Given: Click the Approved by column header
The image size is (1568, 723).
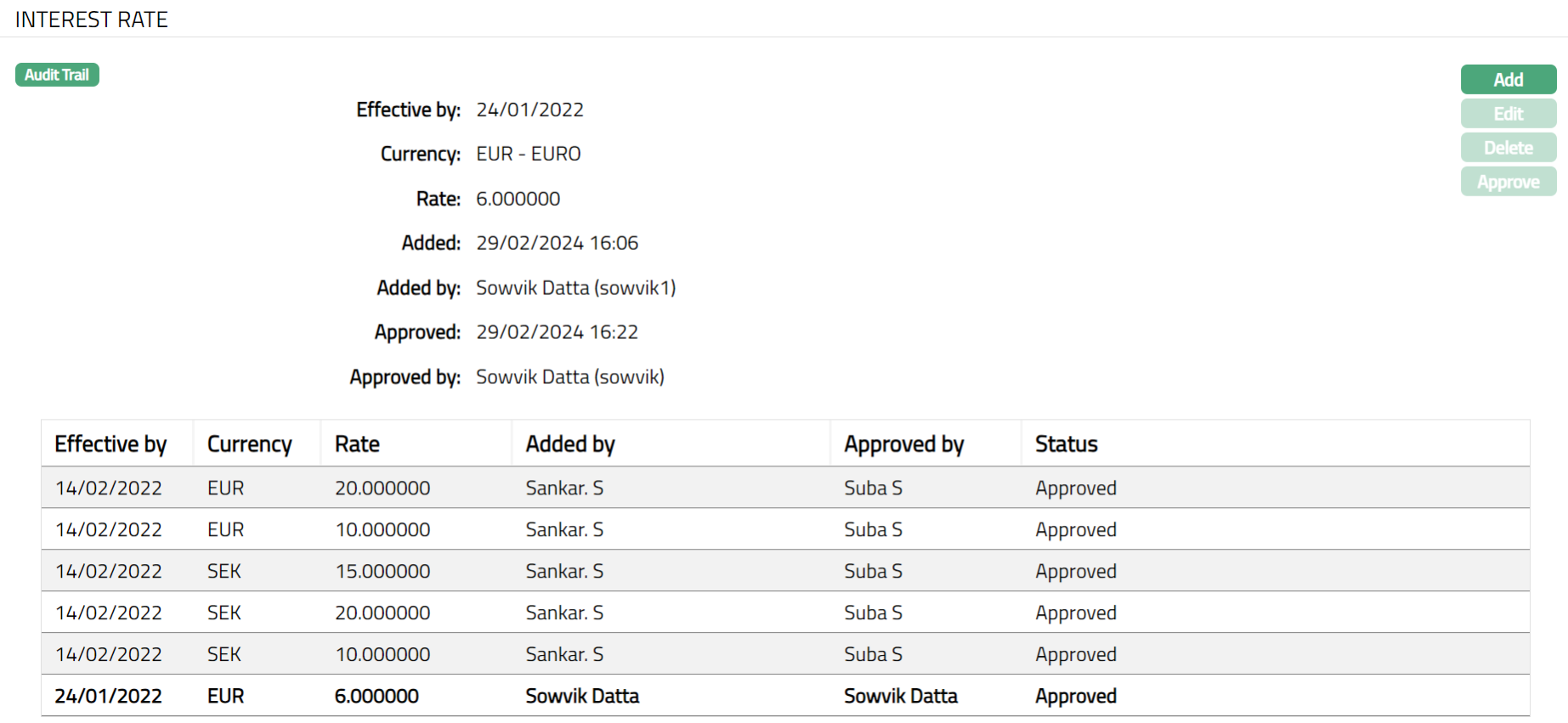Looking at the screenshot, I should (x=903, y=444).
